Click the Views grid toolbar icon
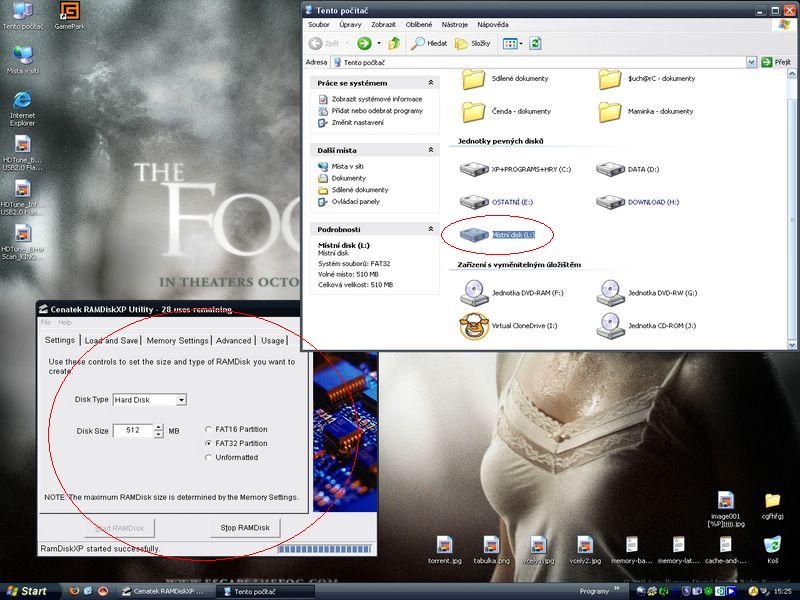 click(510, 43)
